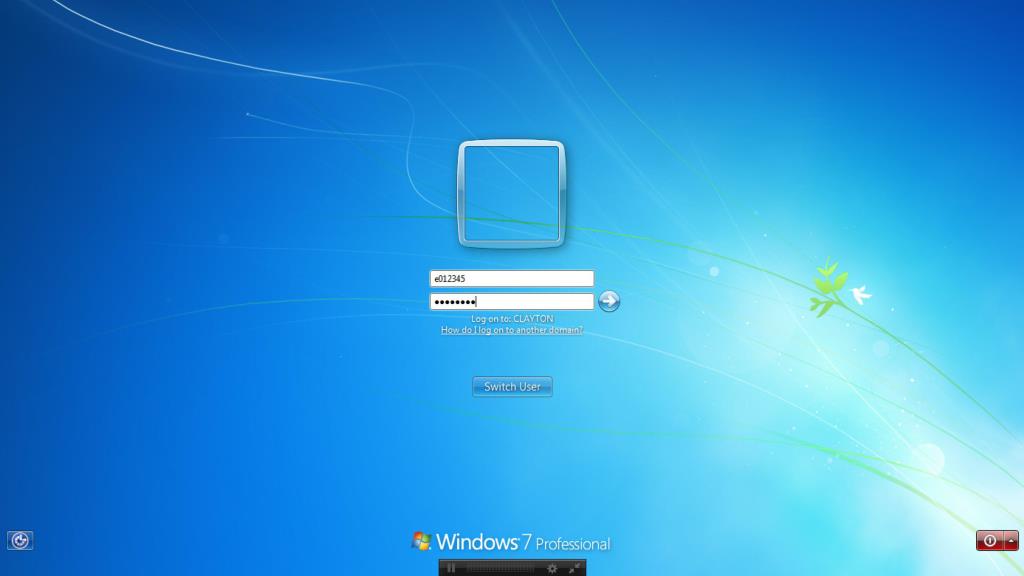The image size is (1024, 576).
Task: Exit fullscreen using the shrink arrows icon
Action: [x=574, y=569]
